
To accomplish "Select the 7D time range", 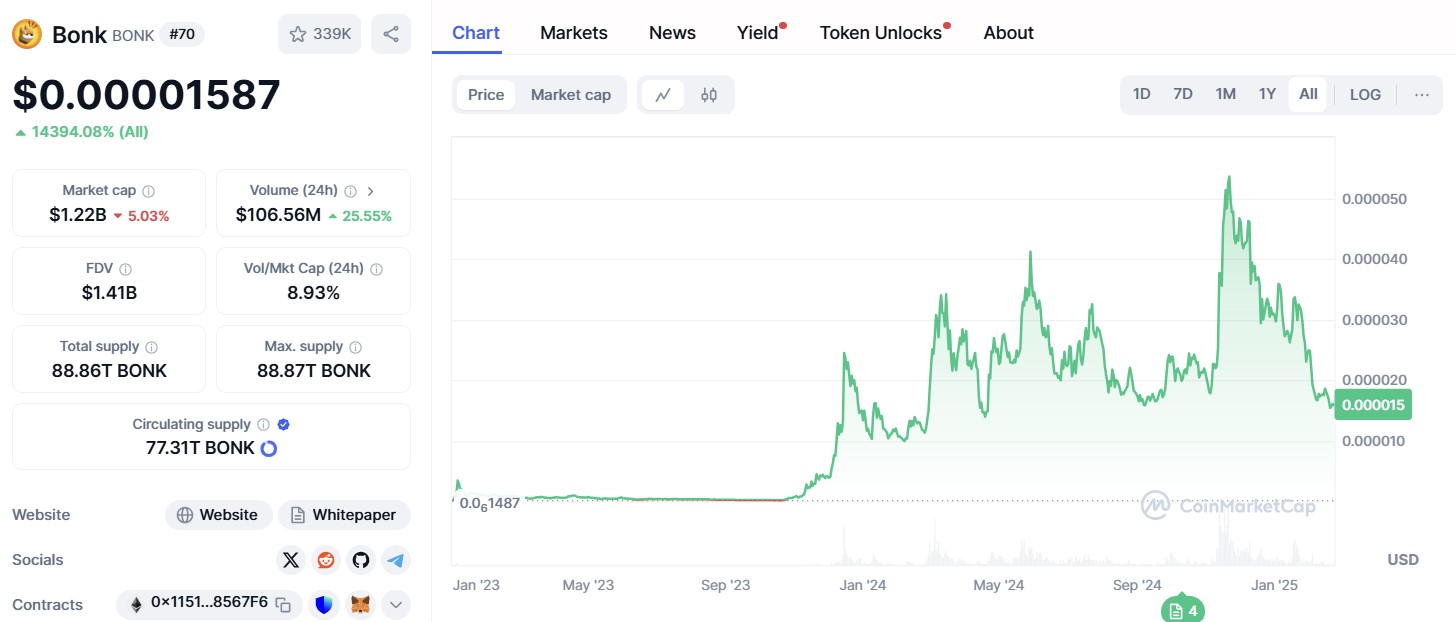I will coord(1183,94).
